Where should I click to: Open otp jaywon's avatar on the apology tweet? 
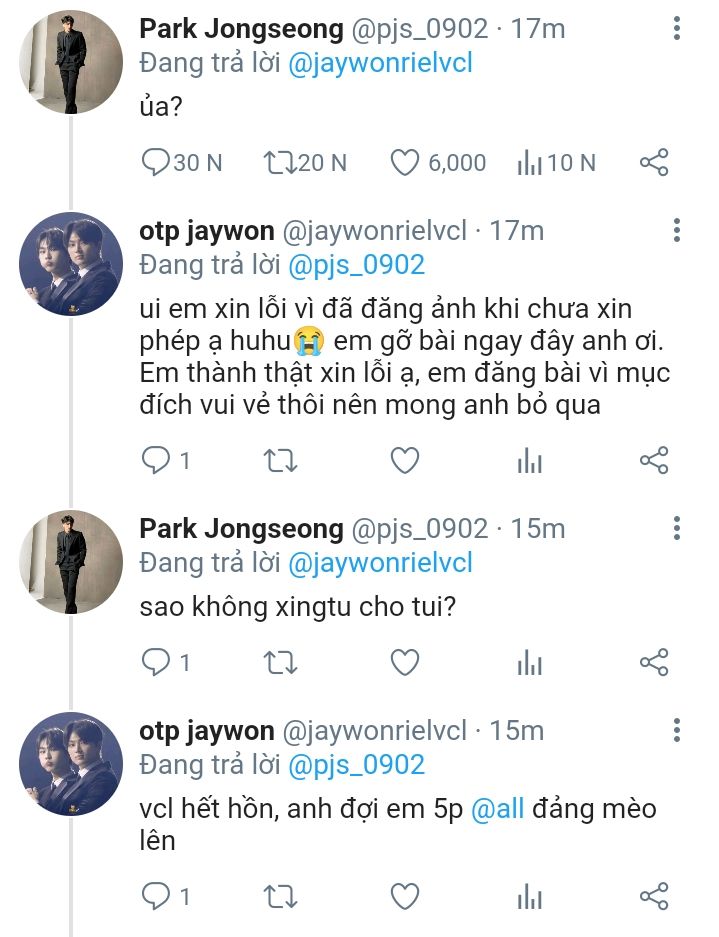coord(70,263)
